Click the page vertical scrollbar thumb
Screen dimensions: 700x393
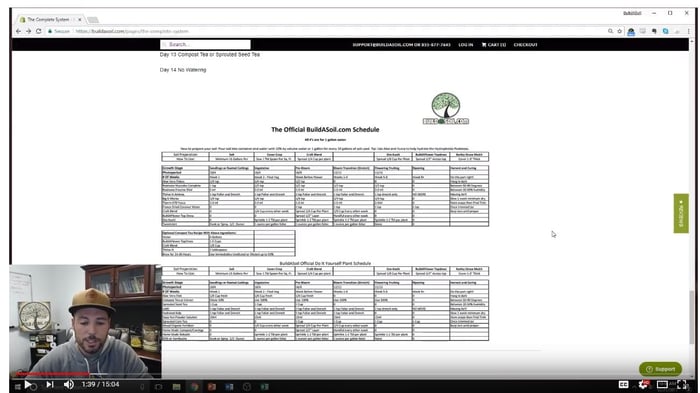(692, 318)
